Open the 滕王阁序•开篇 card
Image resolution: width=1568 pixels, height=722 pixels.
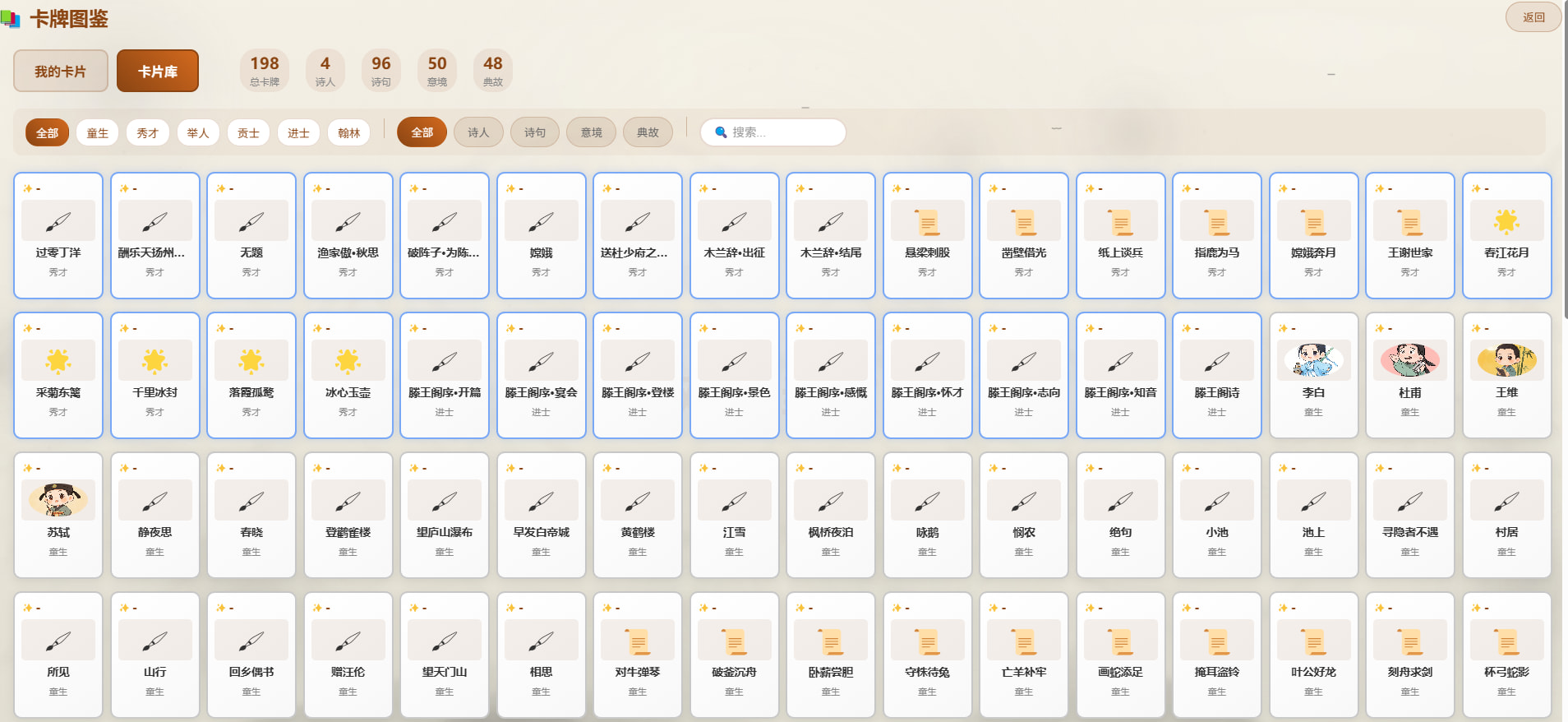point(445,375)
